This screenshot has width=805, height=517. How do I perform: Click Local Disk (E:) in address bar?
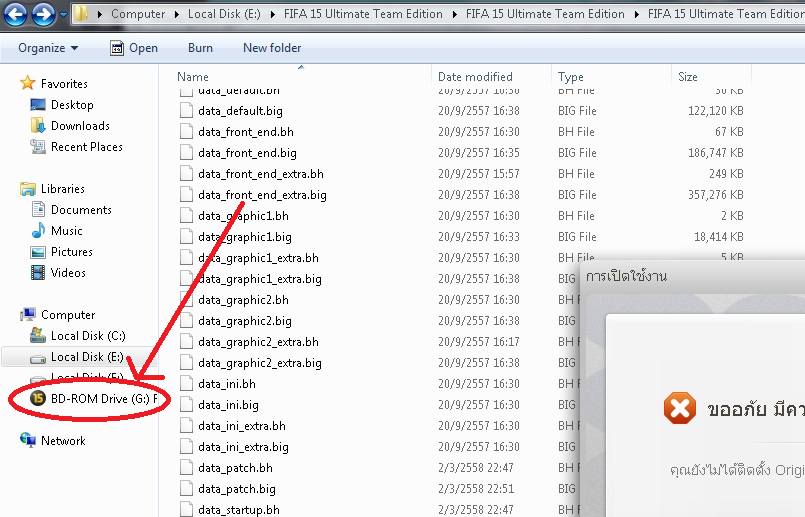pos(224,14)
